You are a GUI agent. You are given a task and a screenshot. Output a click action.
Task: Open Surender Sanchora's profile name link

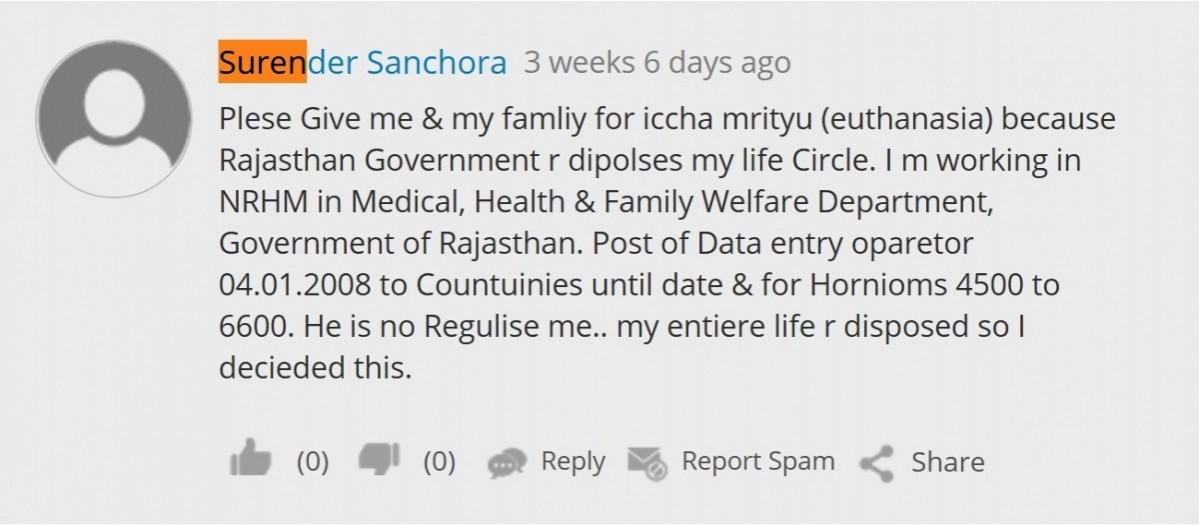click(x=363, y=63)
